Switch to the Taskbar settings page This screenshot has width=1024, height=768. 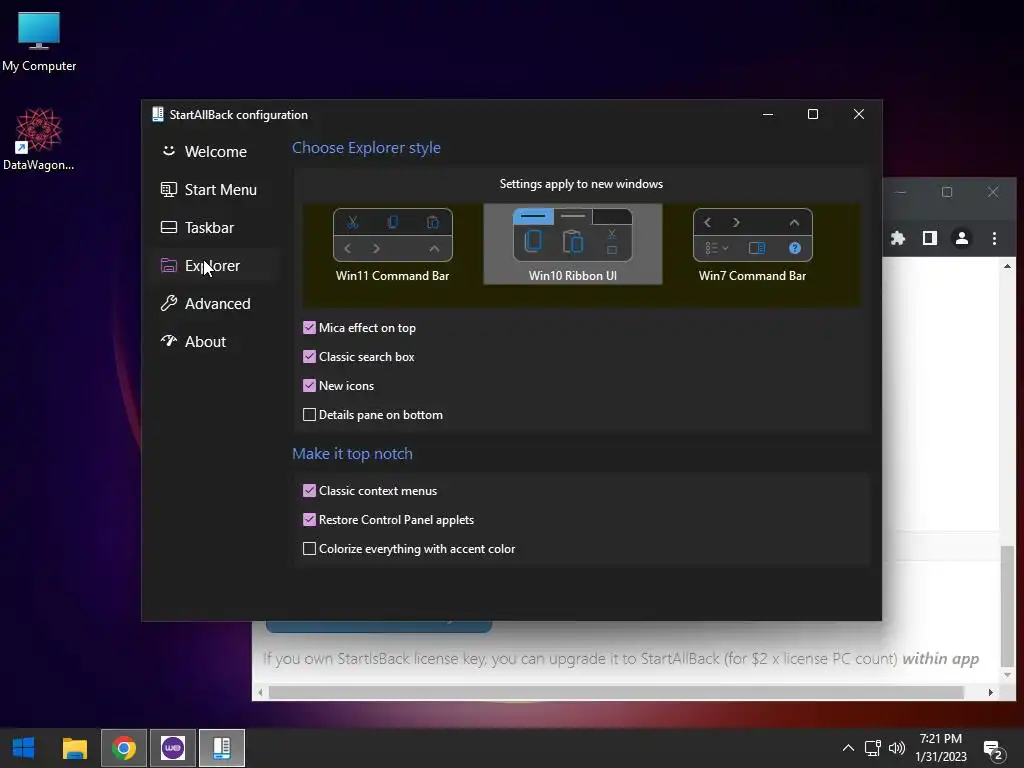pyautogui.click(x=215, y=227)
